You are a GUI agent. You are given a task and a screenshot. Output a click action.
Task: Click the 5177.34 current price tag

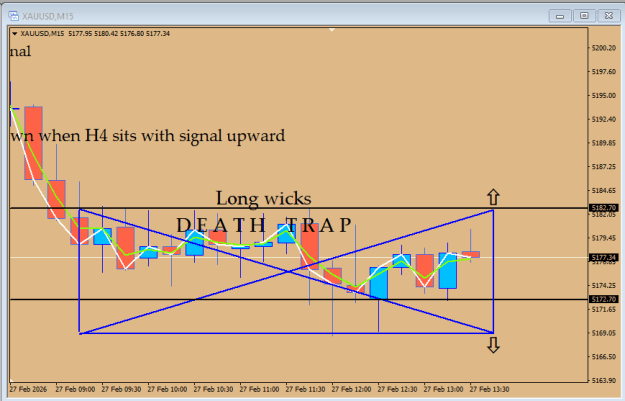tap(604, 258)
